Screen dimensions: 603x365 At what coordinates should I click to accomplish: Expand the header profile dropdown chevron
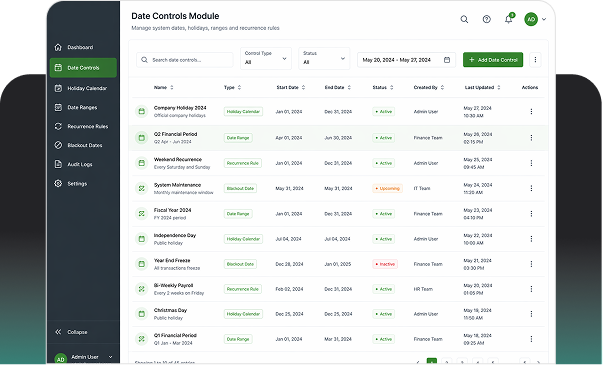[544, 19]
